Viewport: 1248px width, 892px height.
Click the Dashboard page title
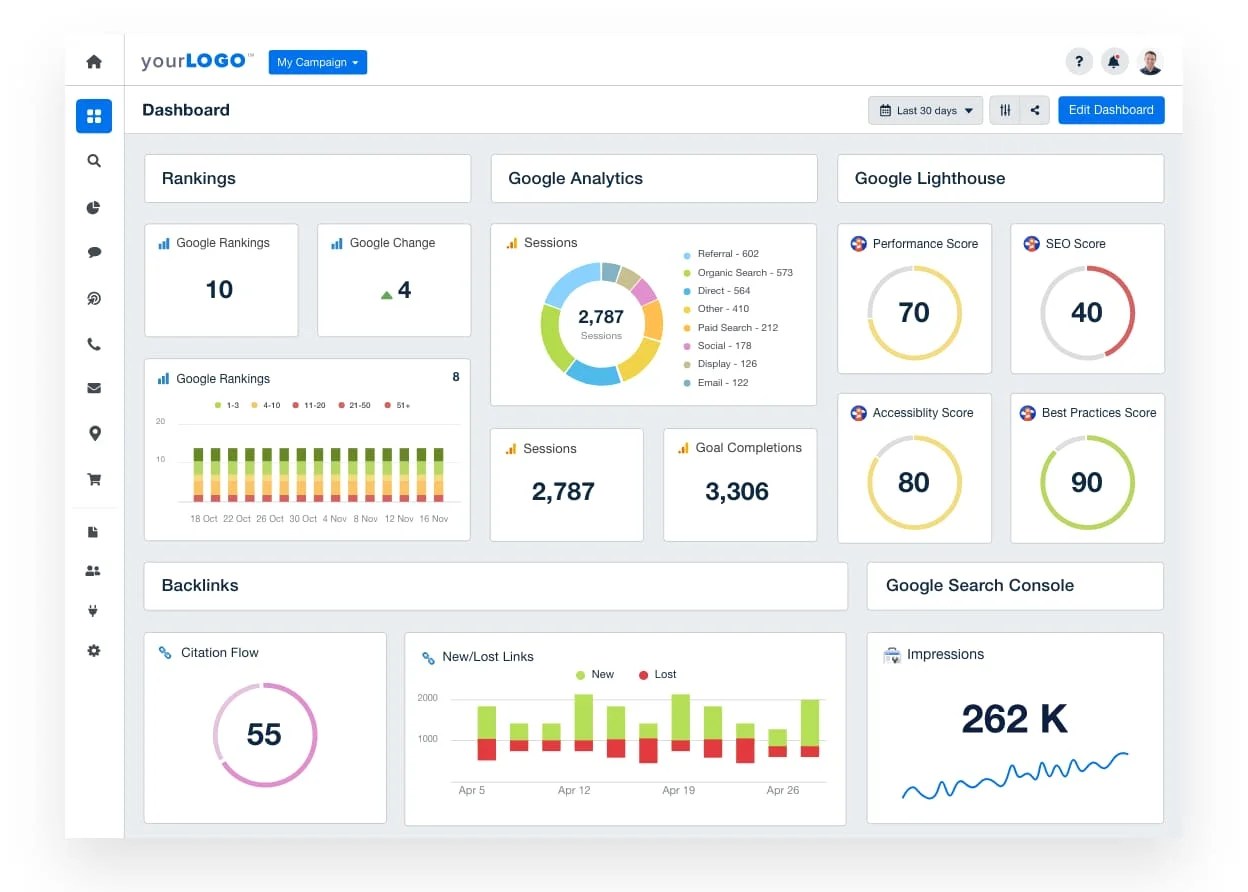tap(186, 110)
